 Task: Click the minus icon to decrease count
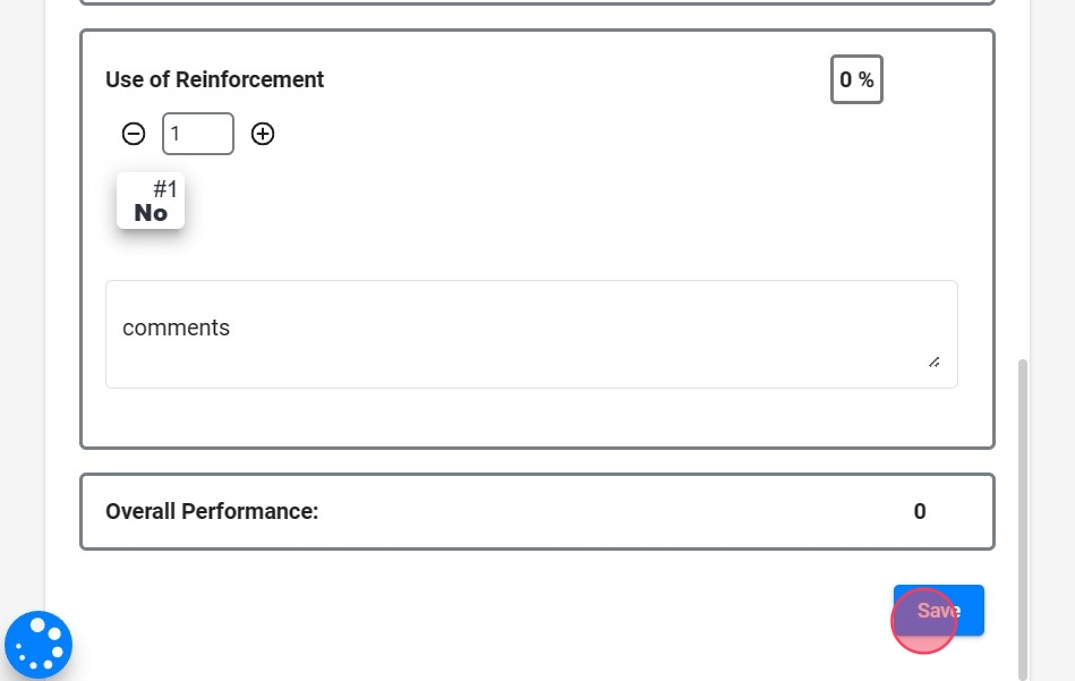[x=133, y=134]
